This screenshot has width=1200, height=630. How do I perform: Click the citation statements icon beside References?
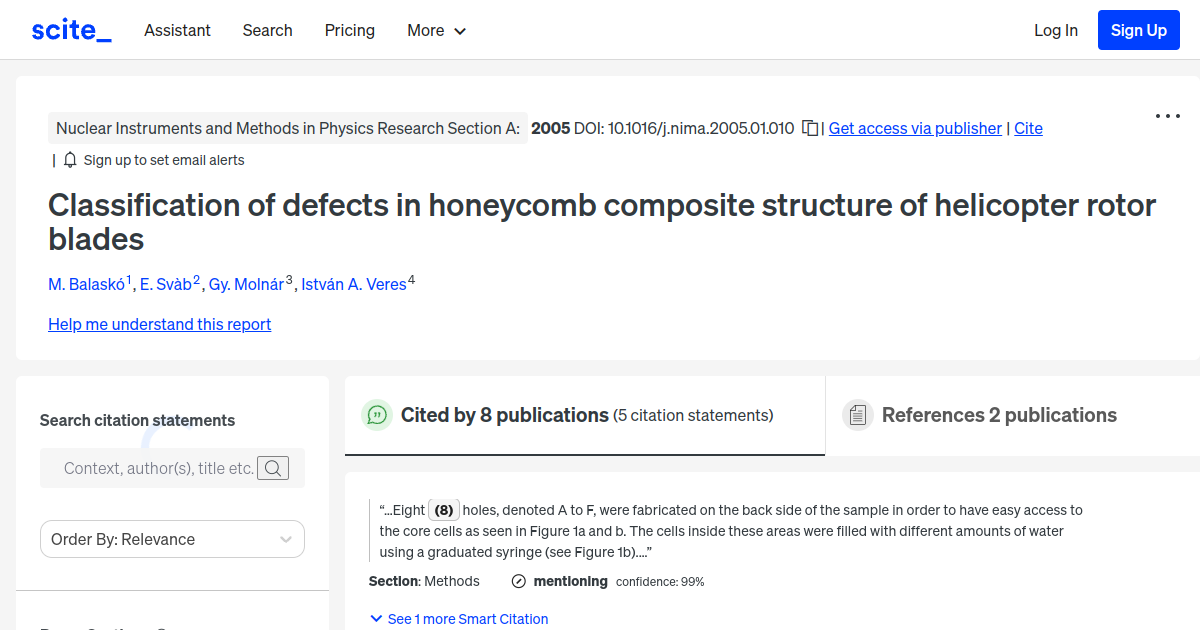click(x=858, y=414)
